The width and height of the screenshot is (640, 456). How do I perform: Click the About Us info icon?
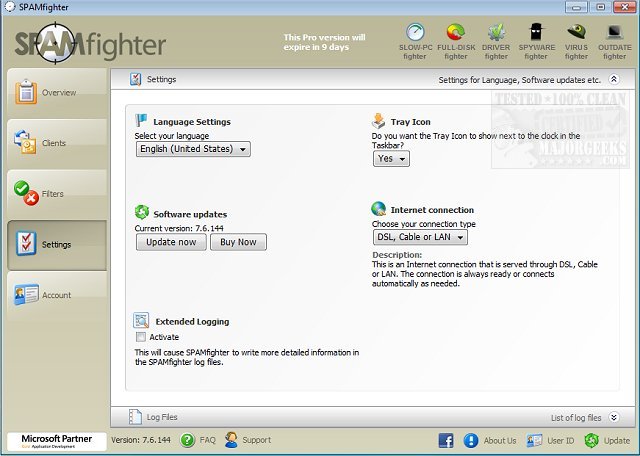point(471,440)
